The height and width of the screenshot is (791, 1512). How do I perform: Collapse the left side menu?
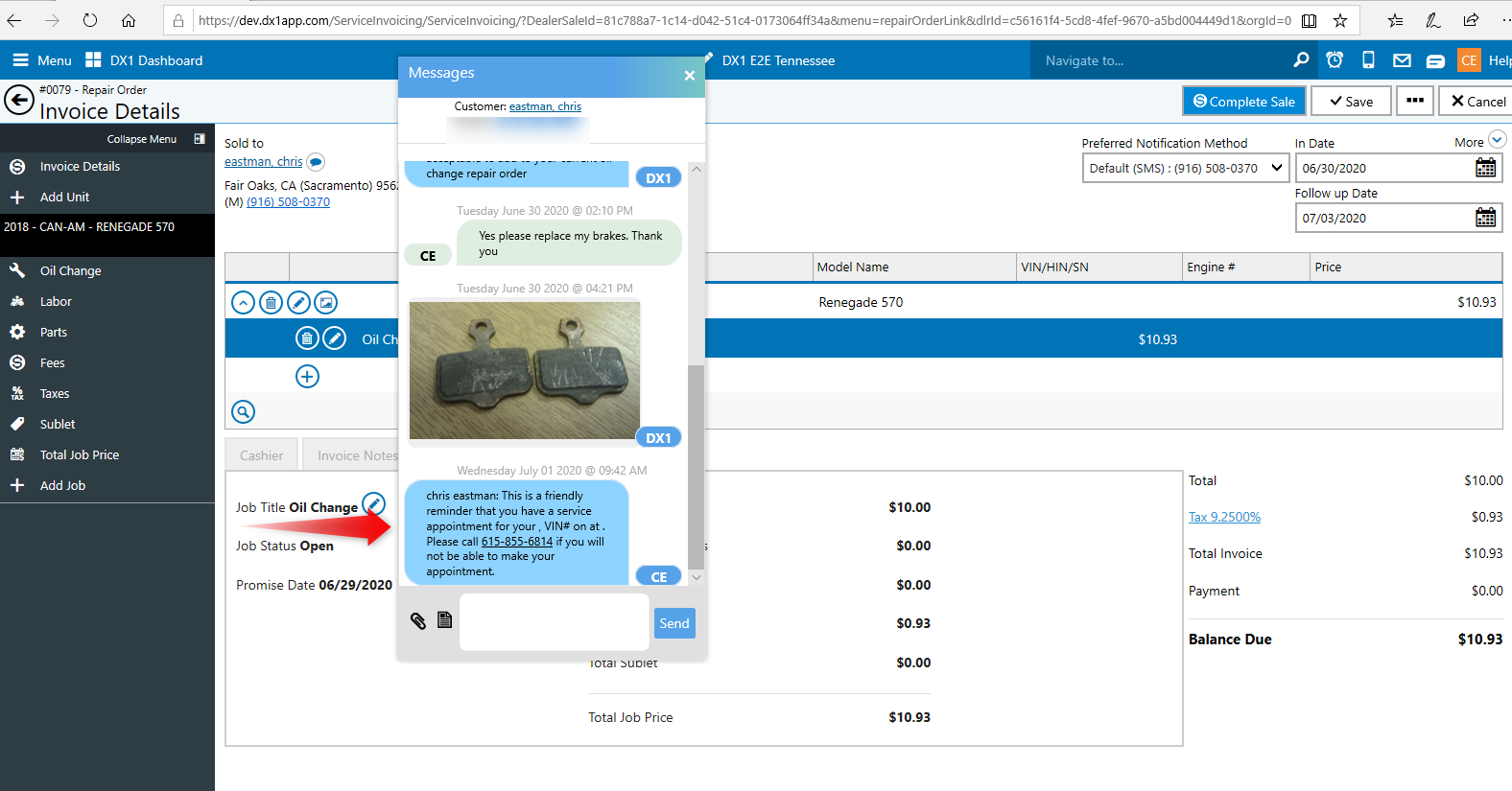[155, 139]
